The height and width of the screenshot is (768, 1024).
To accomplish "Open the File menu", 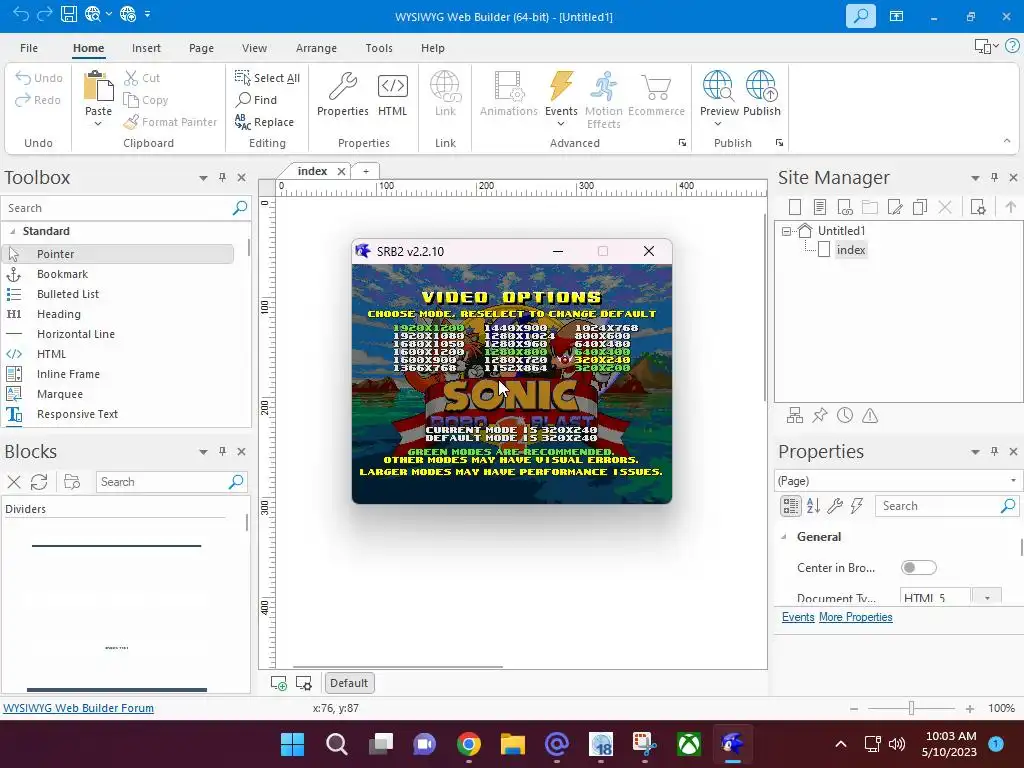I will point(29,48).
